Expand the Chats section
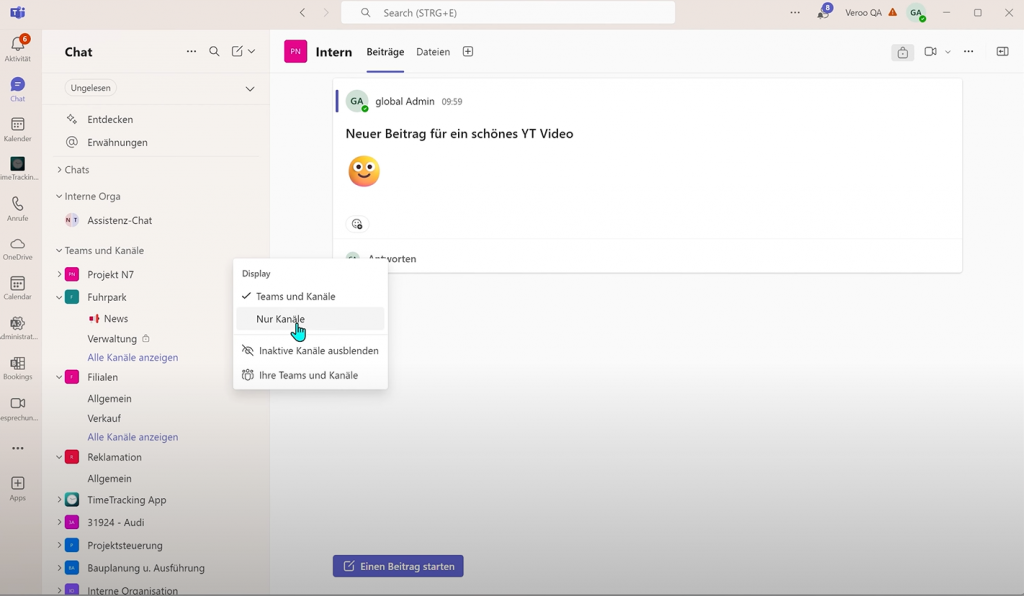 [x=59, y=170]
